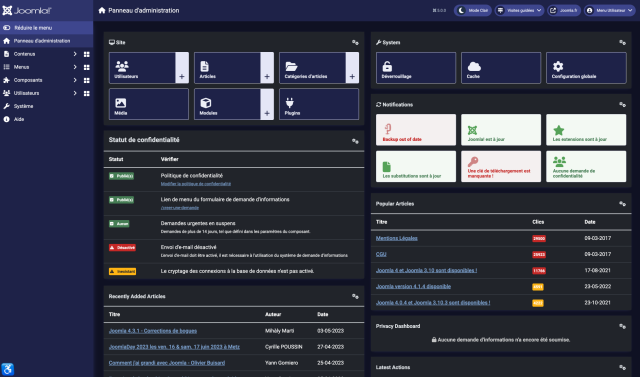Screen dimensions: 640x377
Task: Open Statut de confidentialité settings gear
Action: [x=355, y=141]
